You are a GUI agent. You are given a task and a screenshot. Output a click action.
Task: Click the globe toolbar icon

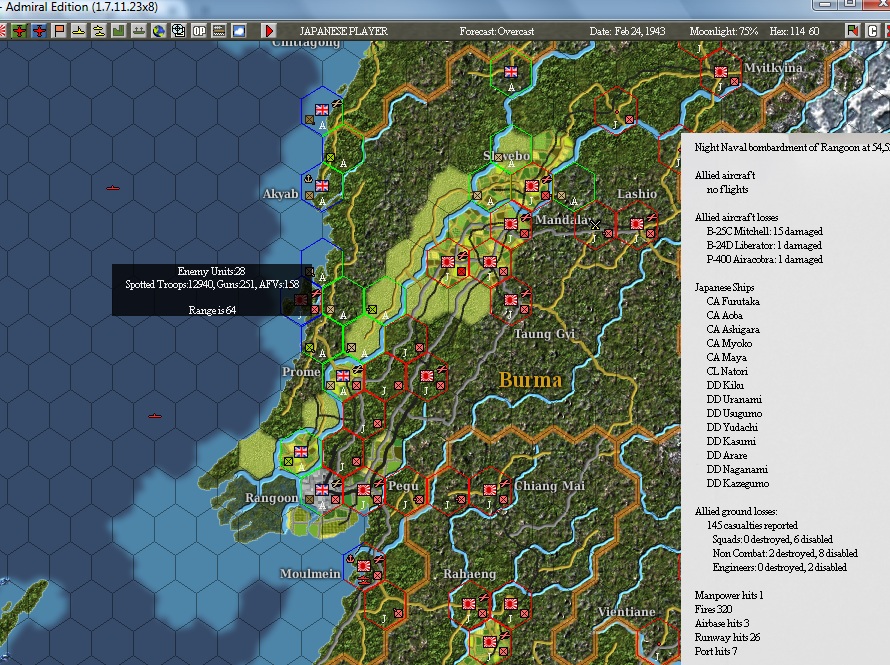158,31
